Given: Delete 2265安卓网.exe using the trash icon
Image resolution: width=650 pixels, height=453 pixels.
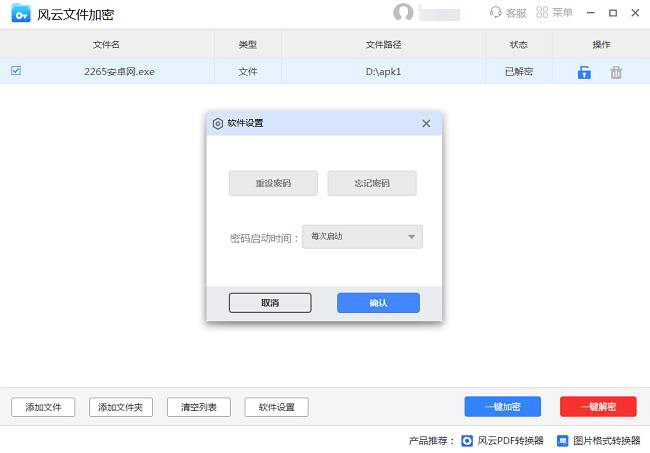Looking at the screenshot, I should 616,72.
